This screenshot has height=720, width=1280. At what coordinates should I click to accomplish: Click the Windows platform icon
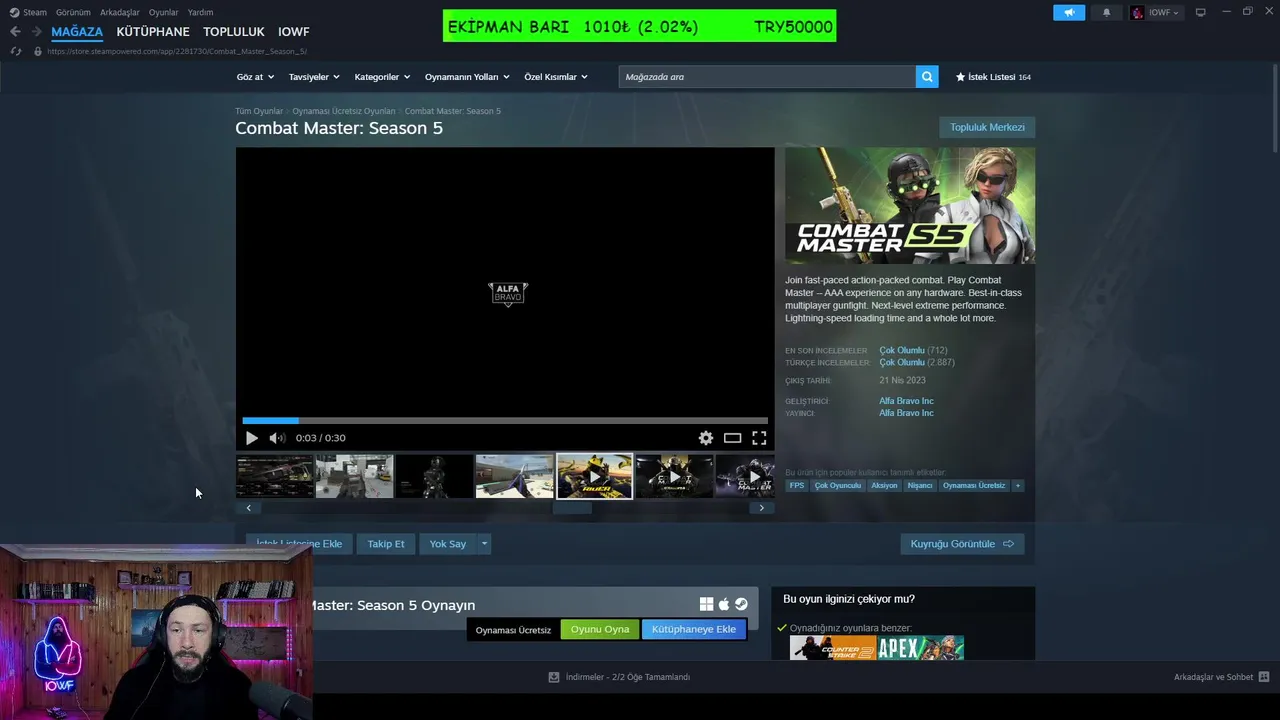point(706,604)
